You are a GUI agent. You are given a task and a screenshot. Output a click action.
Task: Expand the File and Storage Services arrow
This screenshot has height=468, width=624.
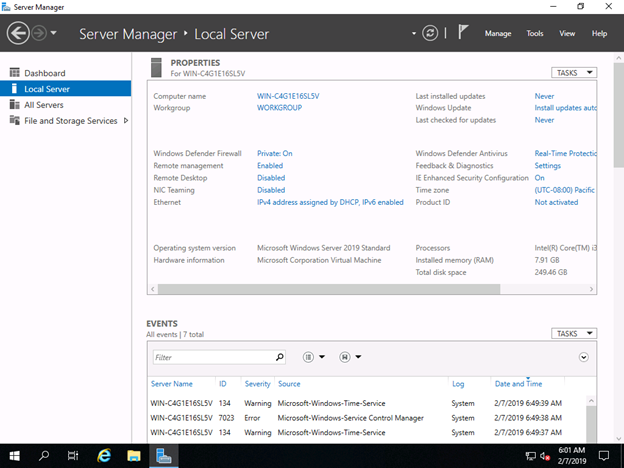[126, 121]
